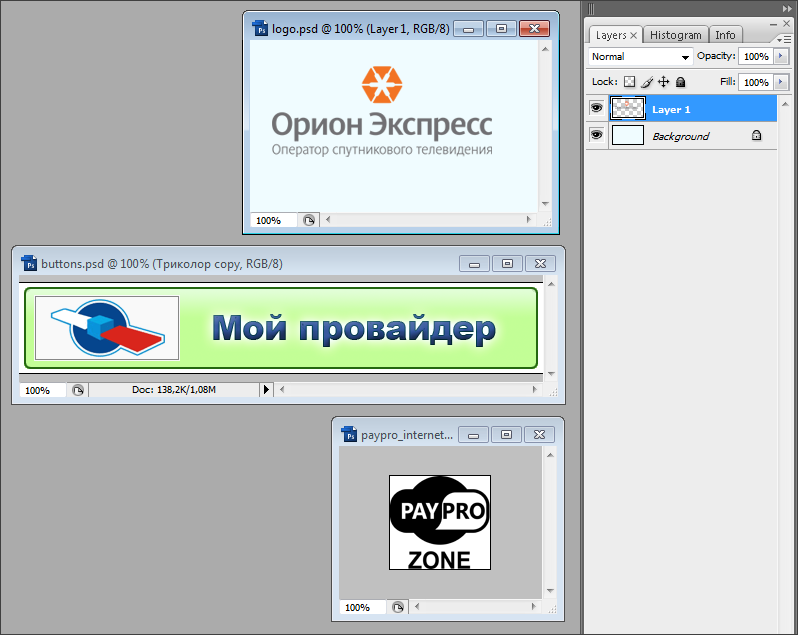
Task: Open the buttons.psd status bar info arrow
Action: [x=266, y=390]
